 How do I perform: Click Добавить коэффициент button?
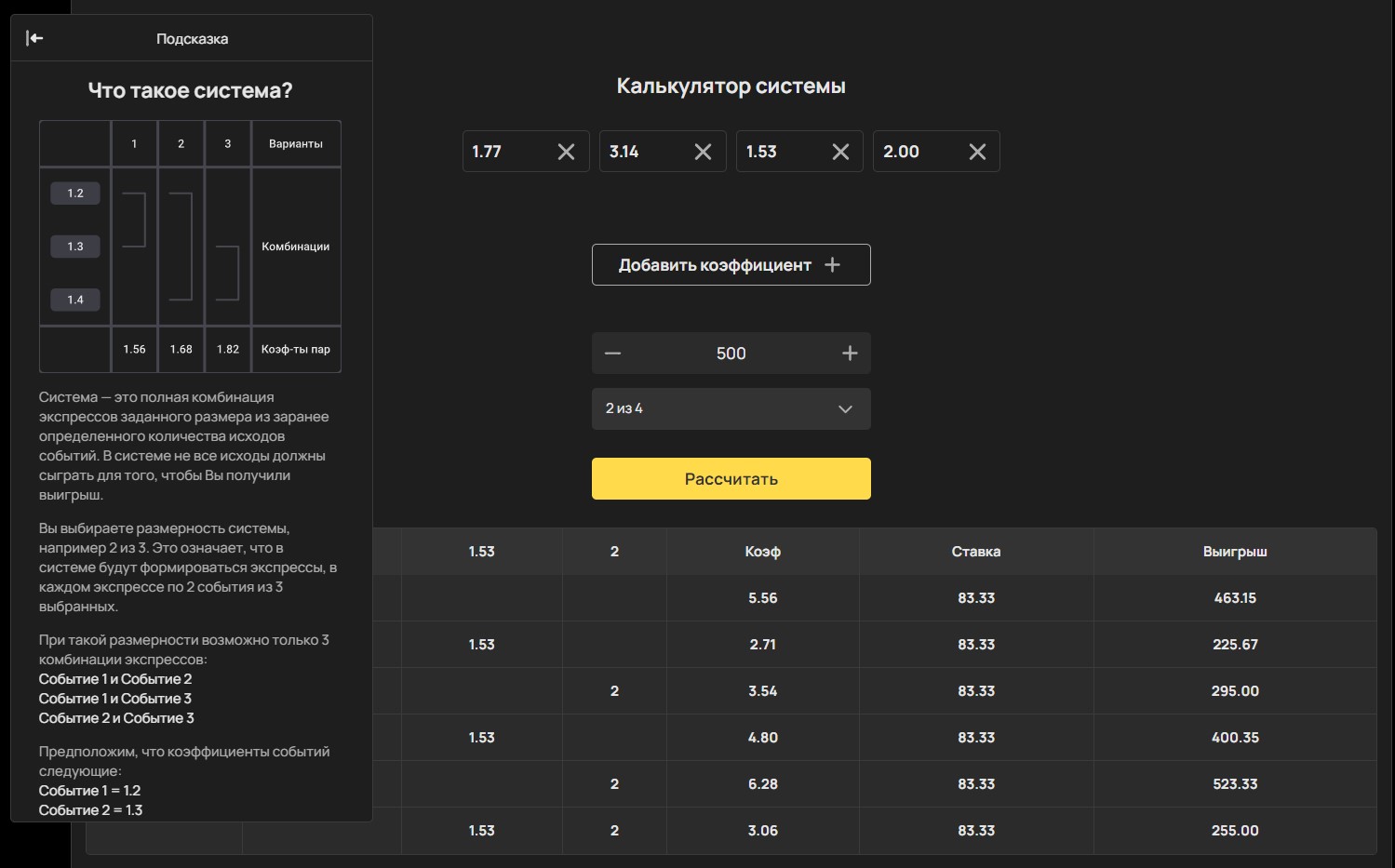[x=731, y=265]
